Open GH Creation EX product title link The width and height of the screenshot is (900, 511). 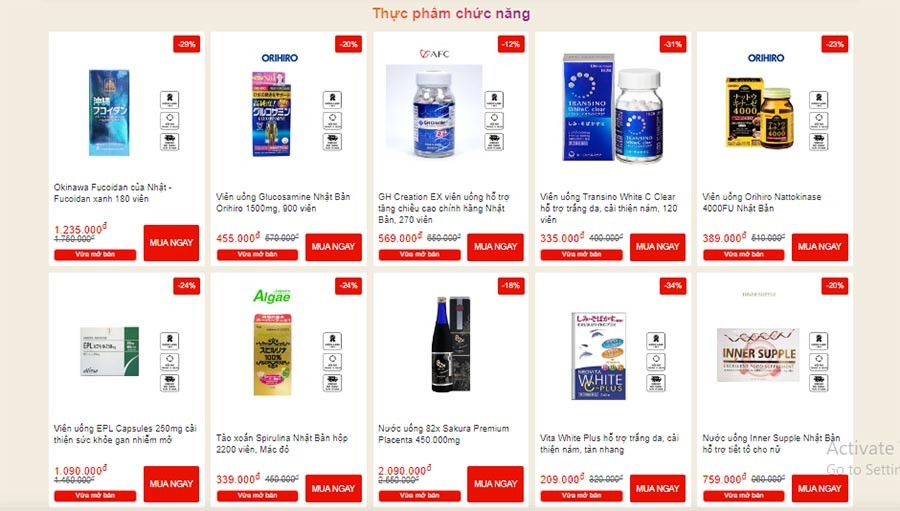click(444, 208)
